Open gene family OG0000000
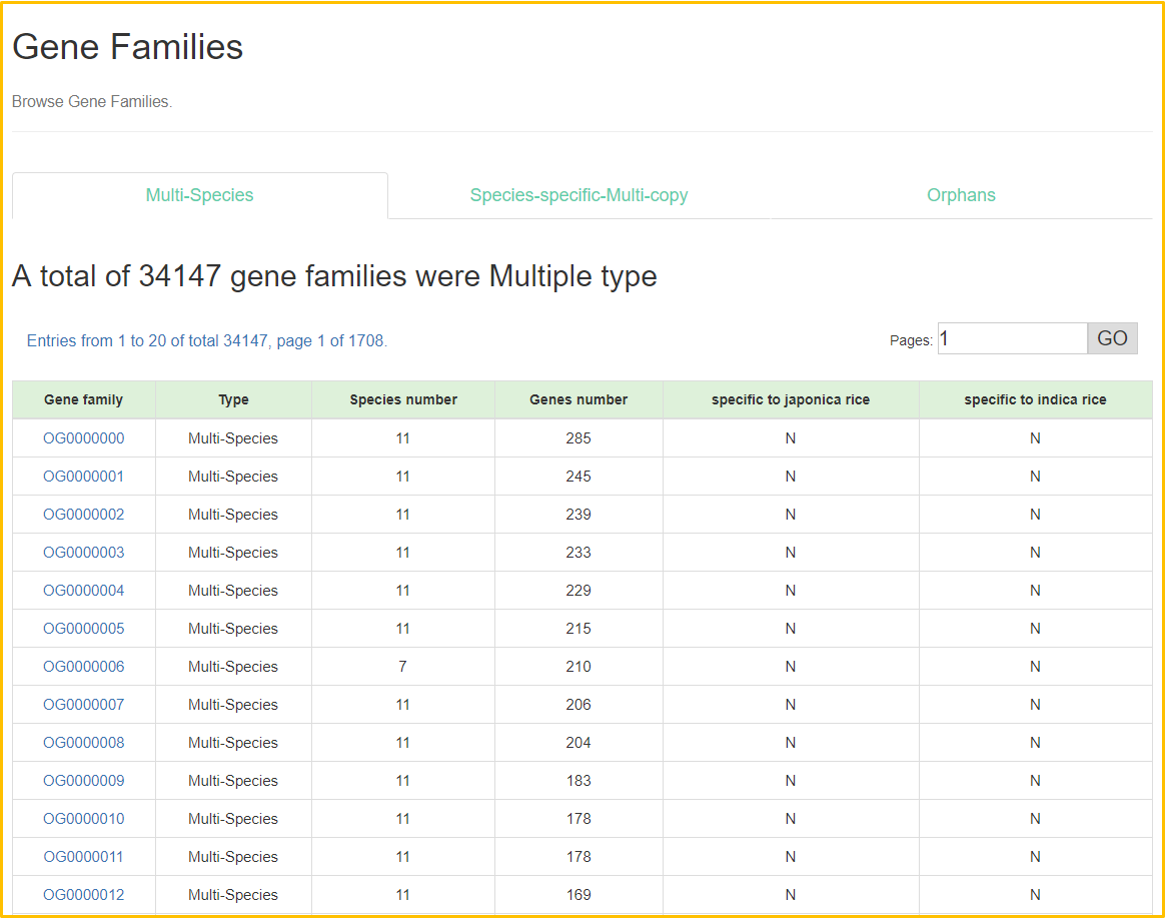1165x919 pixels. tap(84, 438)
